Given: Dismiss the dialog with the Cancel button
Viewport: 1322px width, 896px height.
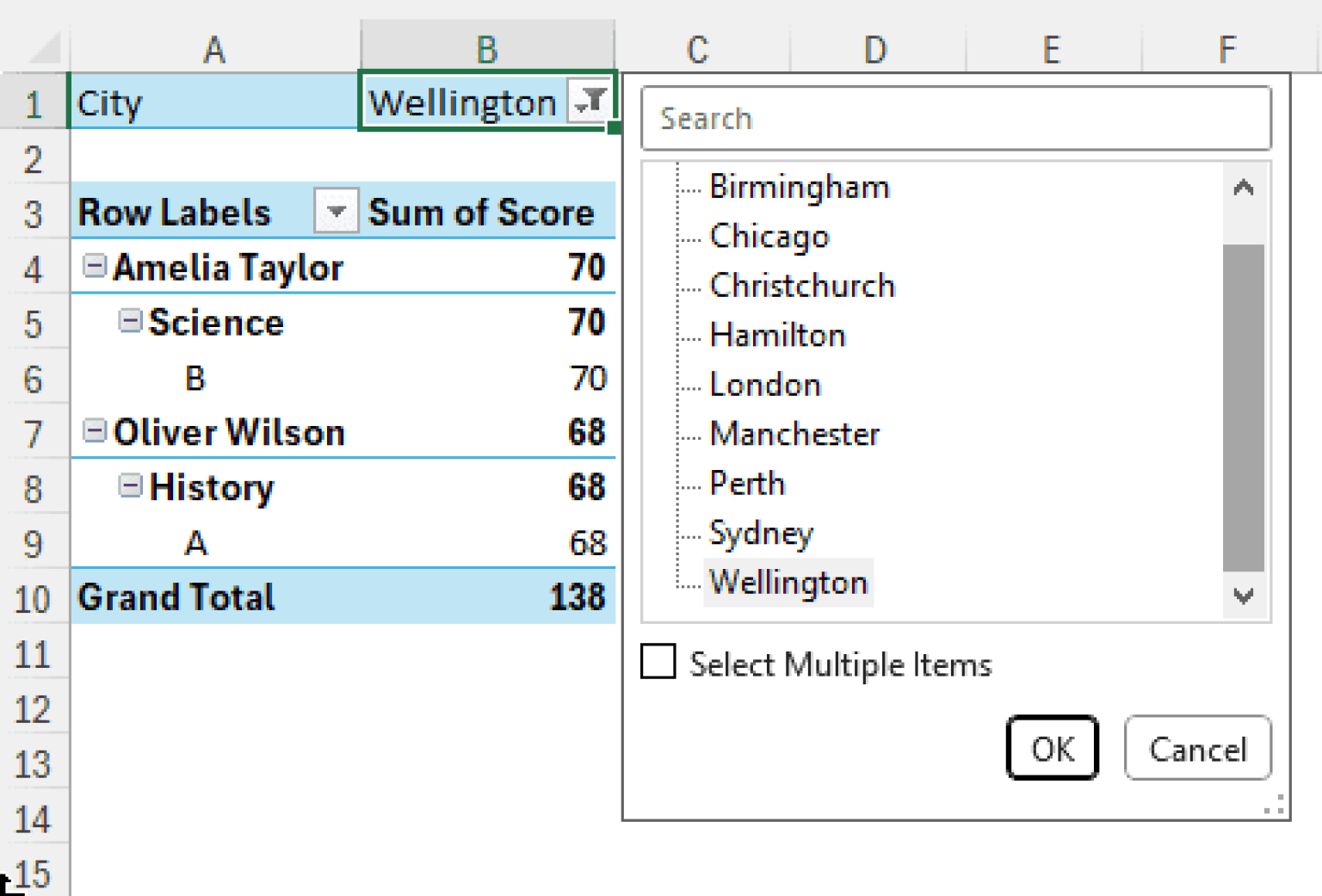Looking at the screenshot, I should pyautogui.click(x=1197, y=748).
